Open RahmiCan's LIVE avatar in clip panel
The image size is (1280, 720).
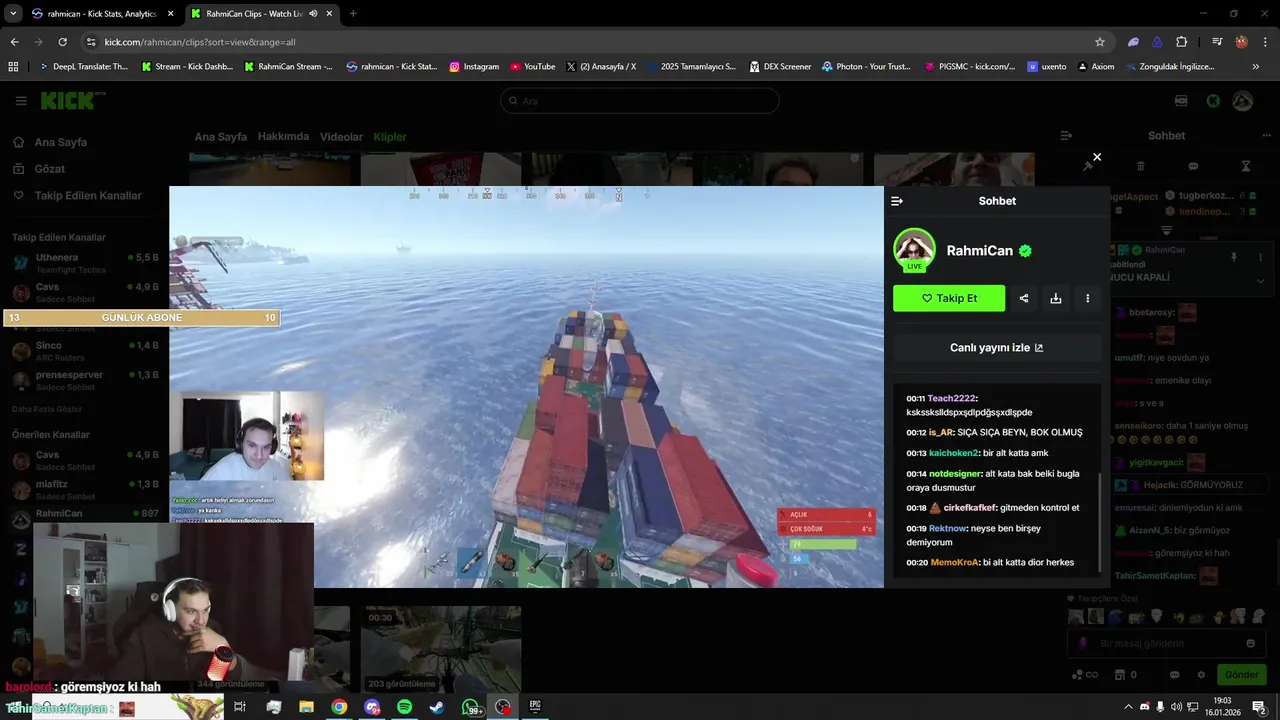(914, 250)
